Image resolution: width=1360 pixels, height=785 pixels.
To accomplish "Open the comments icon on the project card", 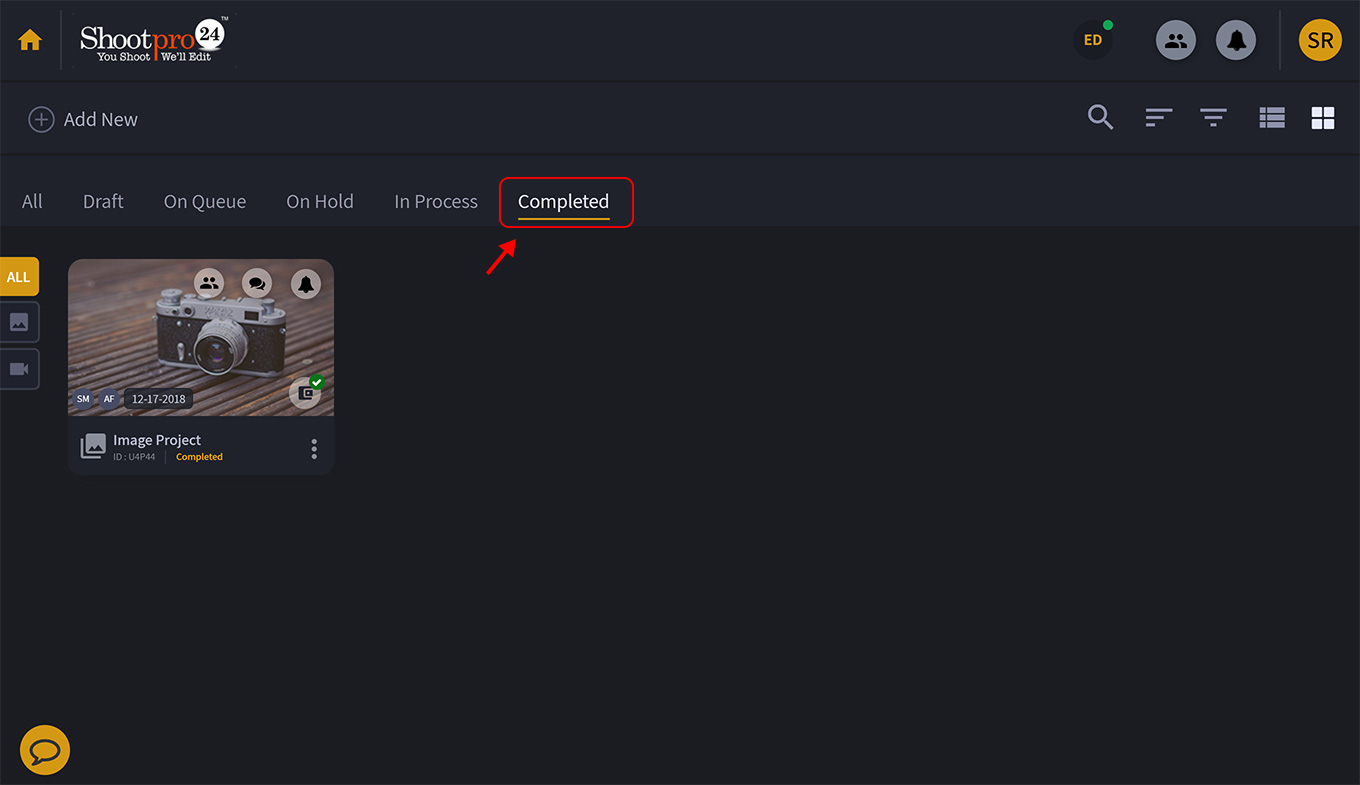I will (257, 283).
